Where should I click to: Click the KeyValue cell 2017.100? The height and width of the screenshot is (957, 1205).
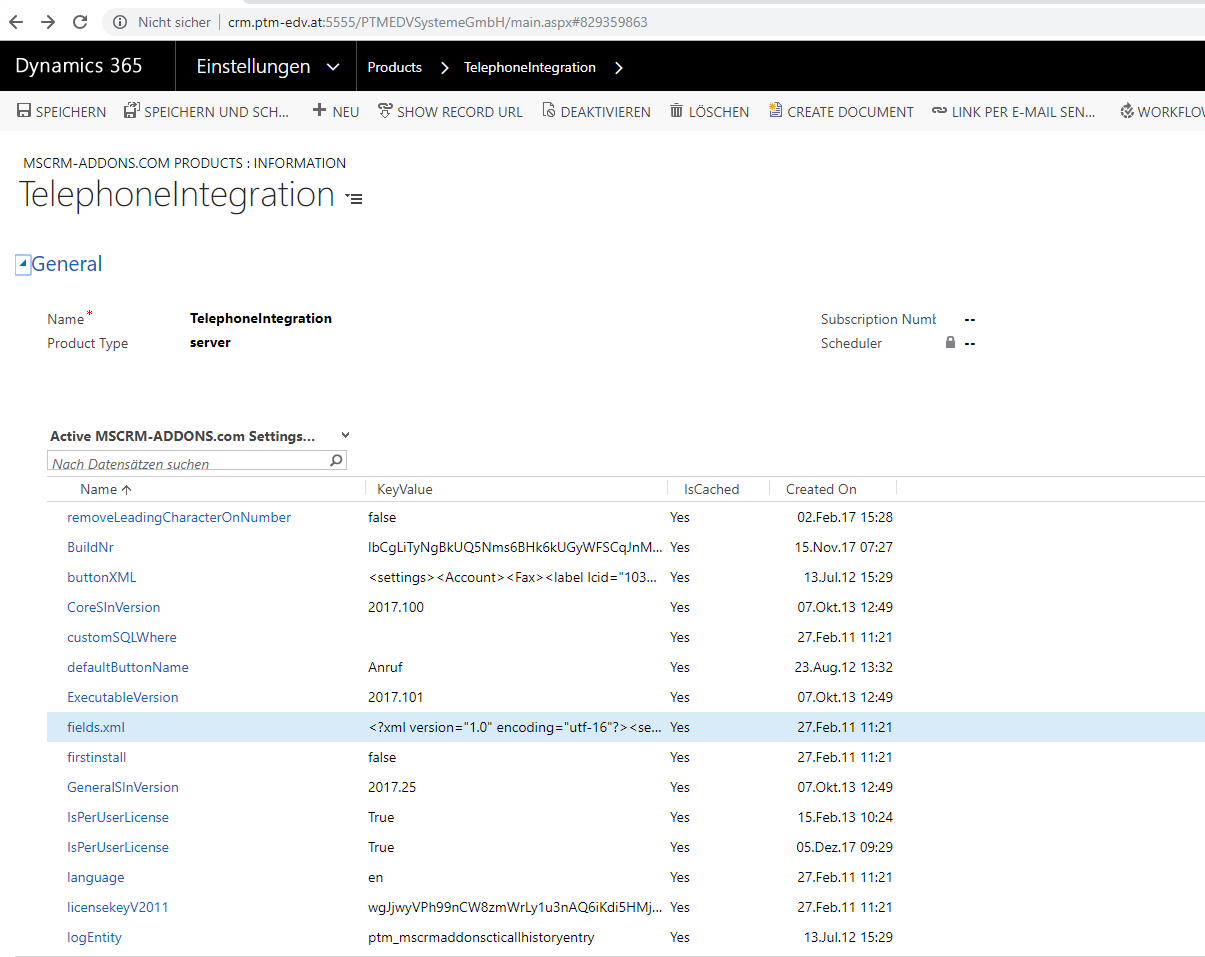click(396, 608)
